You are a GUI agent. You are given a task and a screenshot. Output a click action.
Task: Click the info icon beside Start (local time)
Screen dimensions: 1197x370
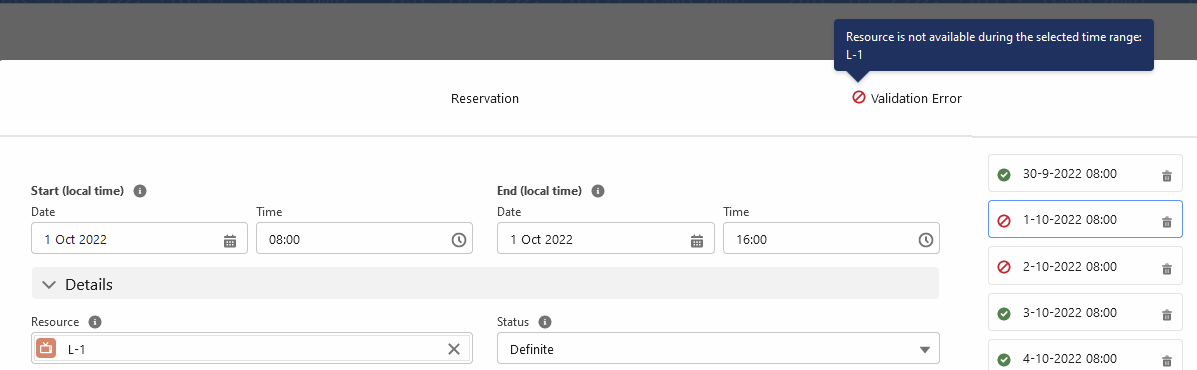140,191
